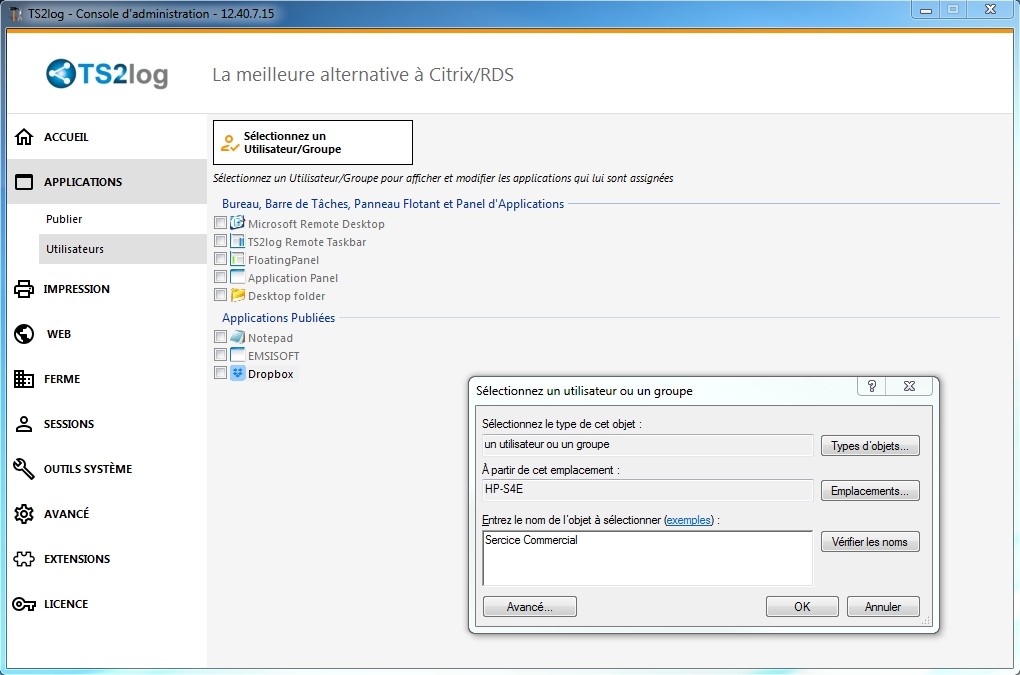Click the Avancé gear icon
Screen dimensions: 1020x675
click(x=24, y=514)
